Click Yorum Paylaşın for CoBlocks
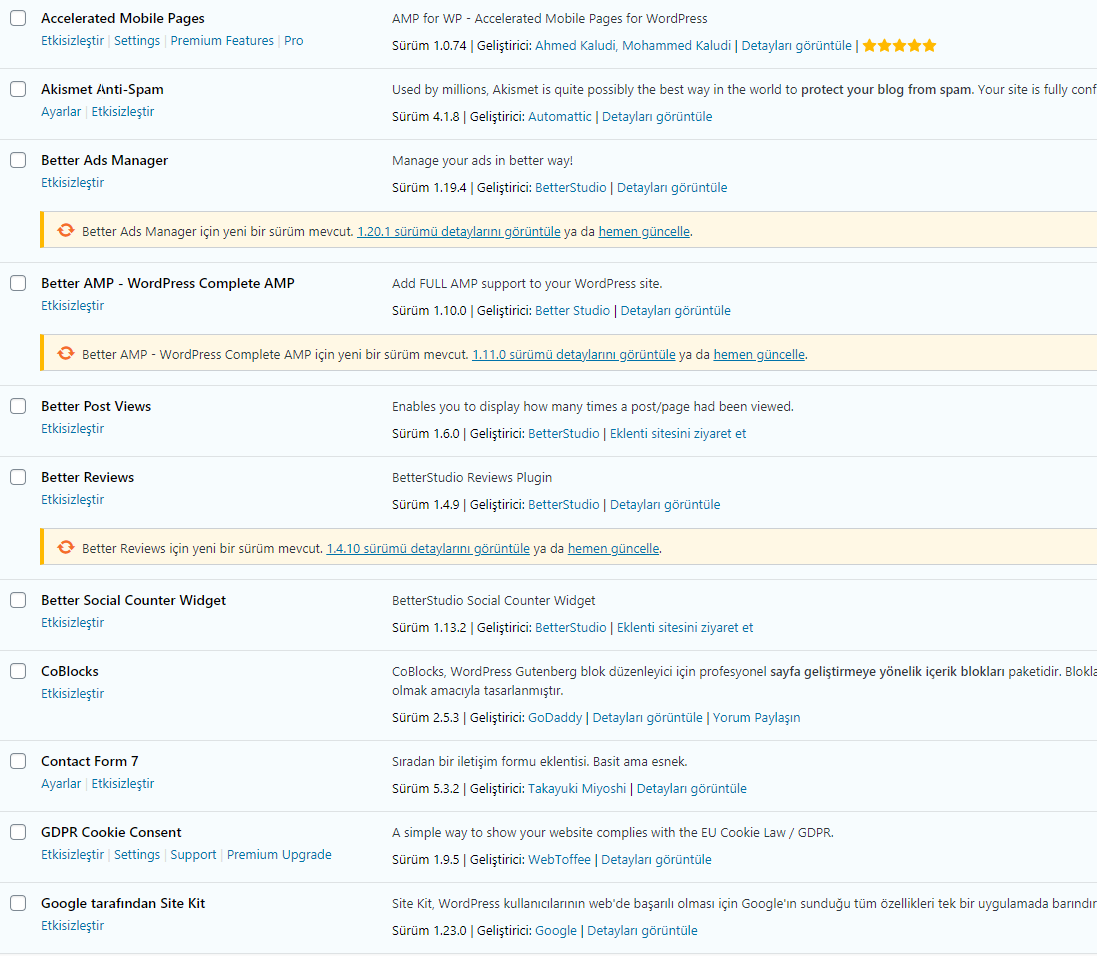 pos(756,718)
